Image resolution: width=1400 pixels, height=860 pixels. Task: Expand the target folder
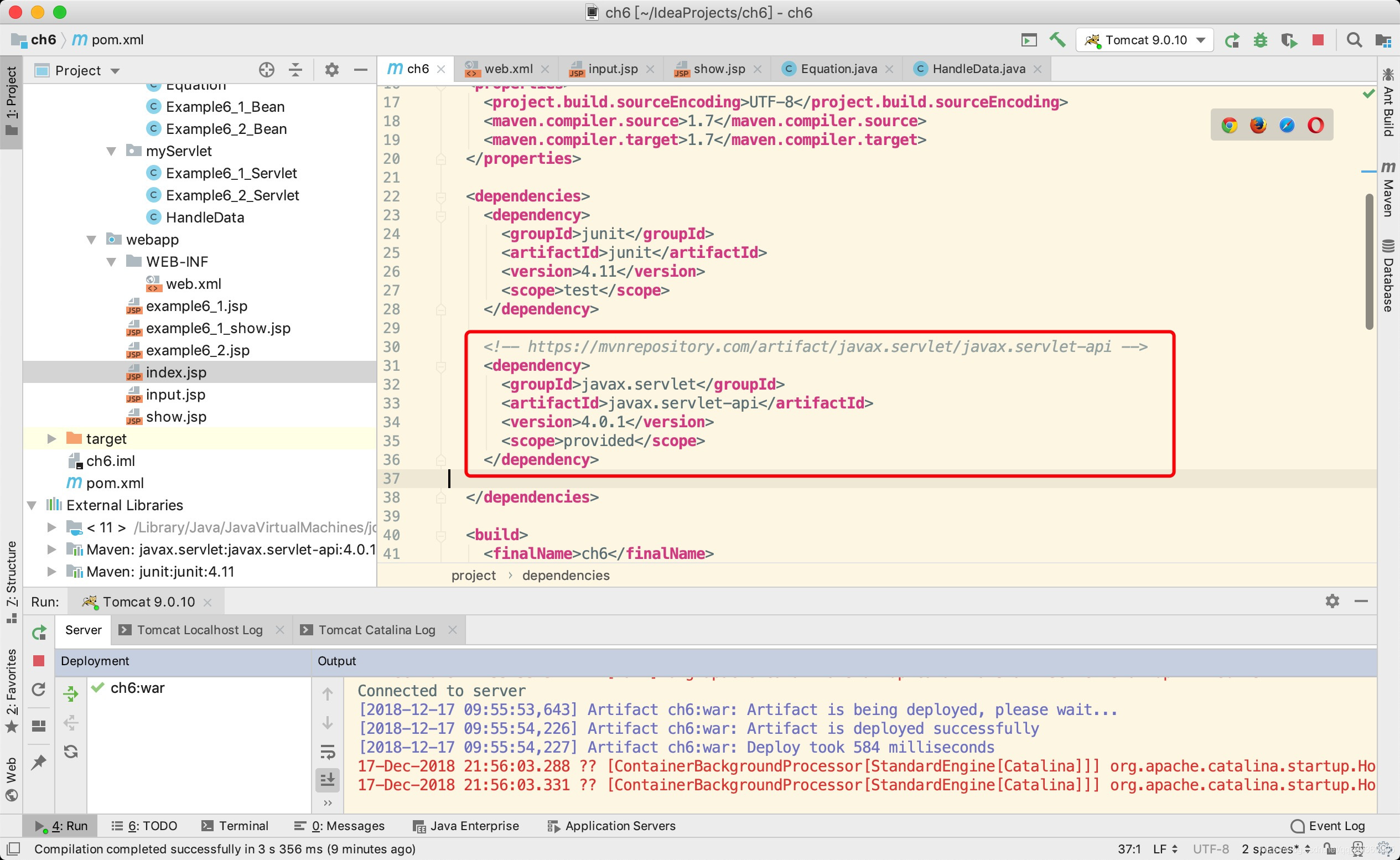pyautogui.click(x=51, y=438)
